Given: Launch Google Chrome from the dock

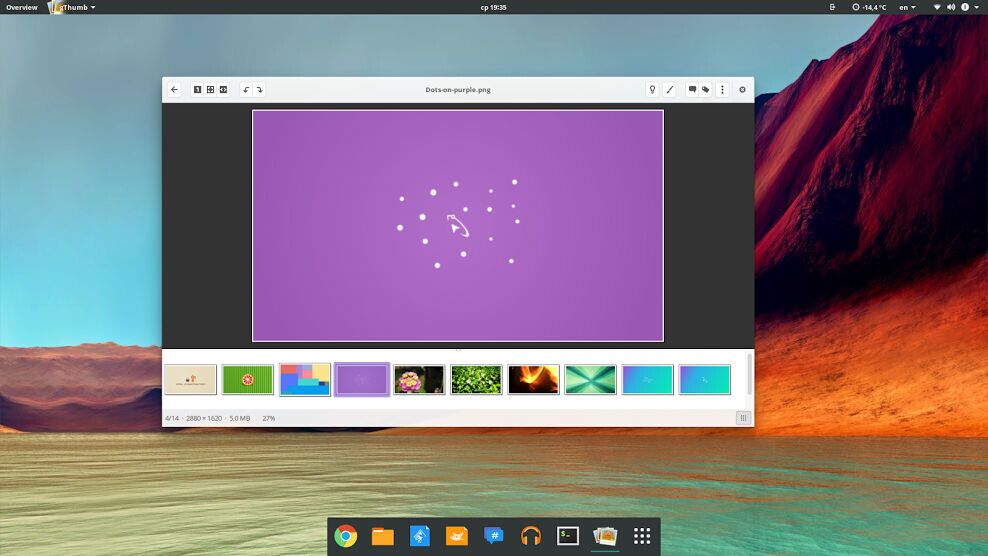Looking at the screenshot, I should 346,536.
